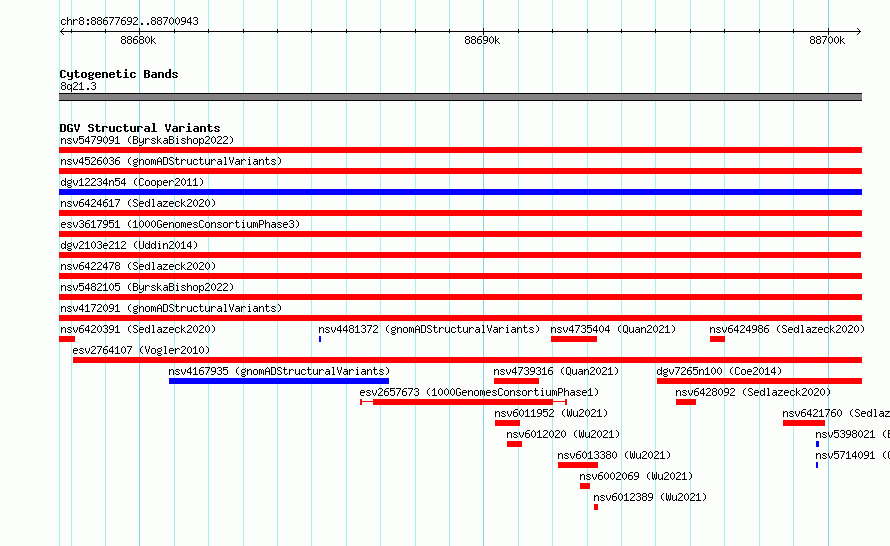The image size is (890, 546).
Task: Click the 88680k ruler label
Action: (x=138, y=40)
